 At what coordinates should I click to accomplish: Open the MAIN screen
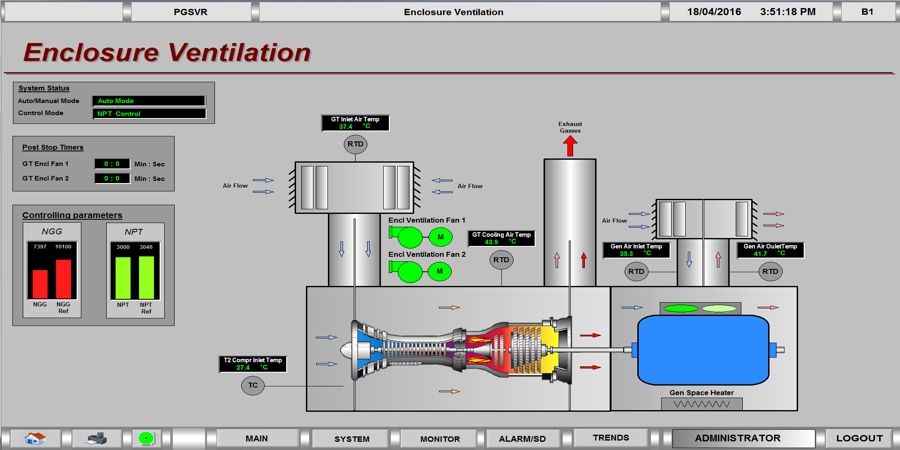click(257, 438)
